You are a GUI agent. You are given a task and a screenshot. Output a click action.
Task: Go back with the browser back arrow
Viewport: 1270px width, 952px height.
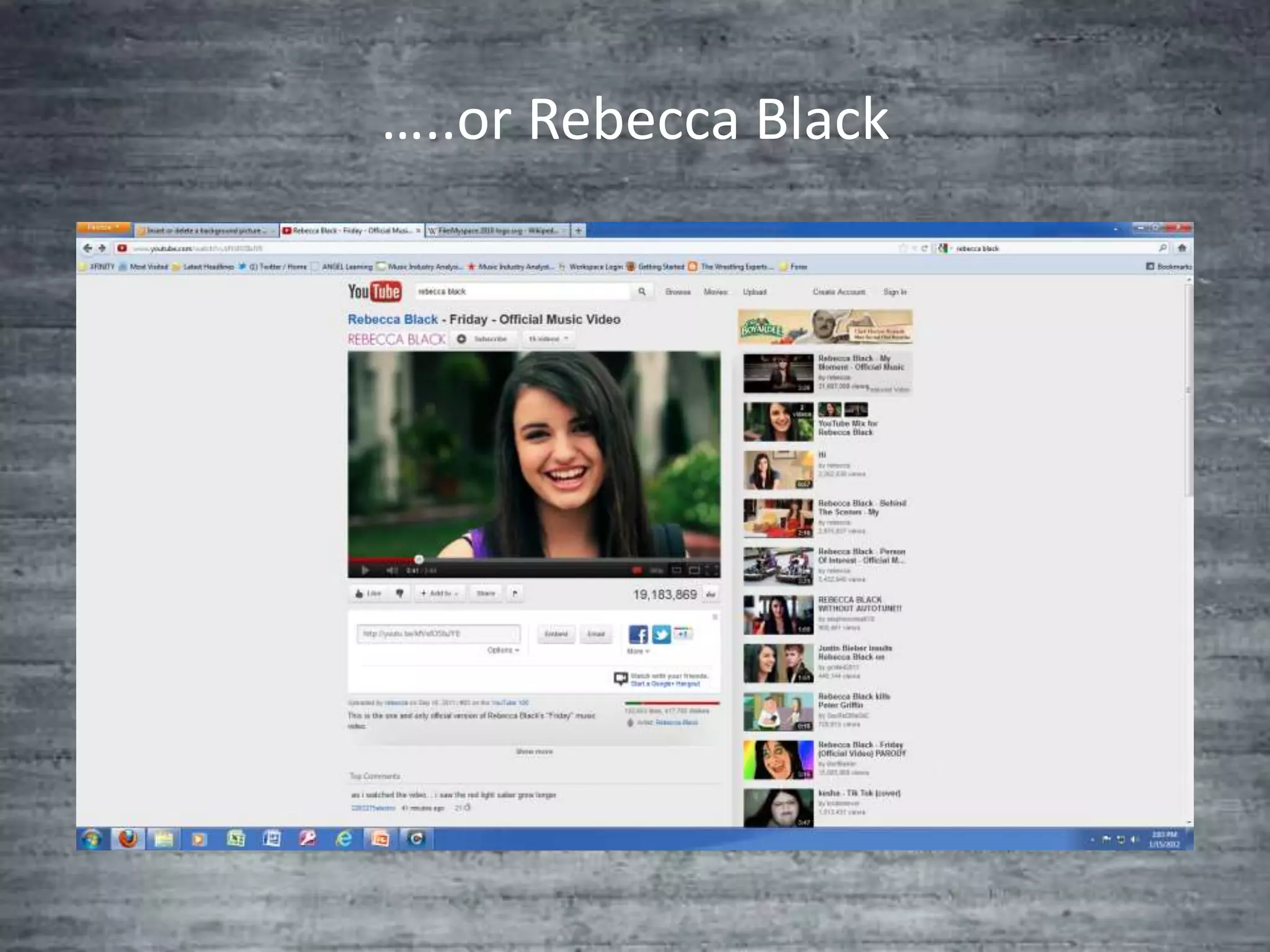[x=87, y=248]
